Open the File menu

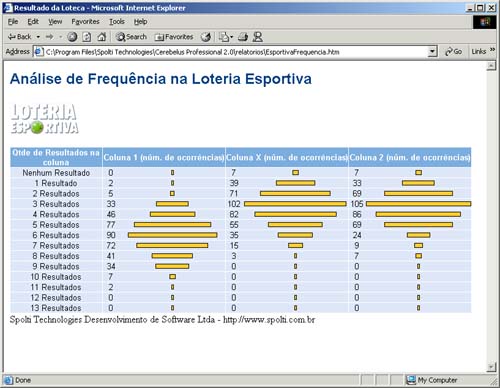13,22
